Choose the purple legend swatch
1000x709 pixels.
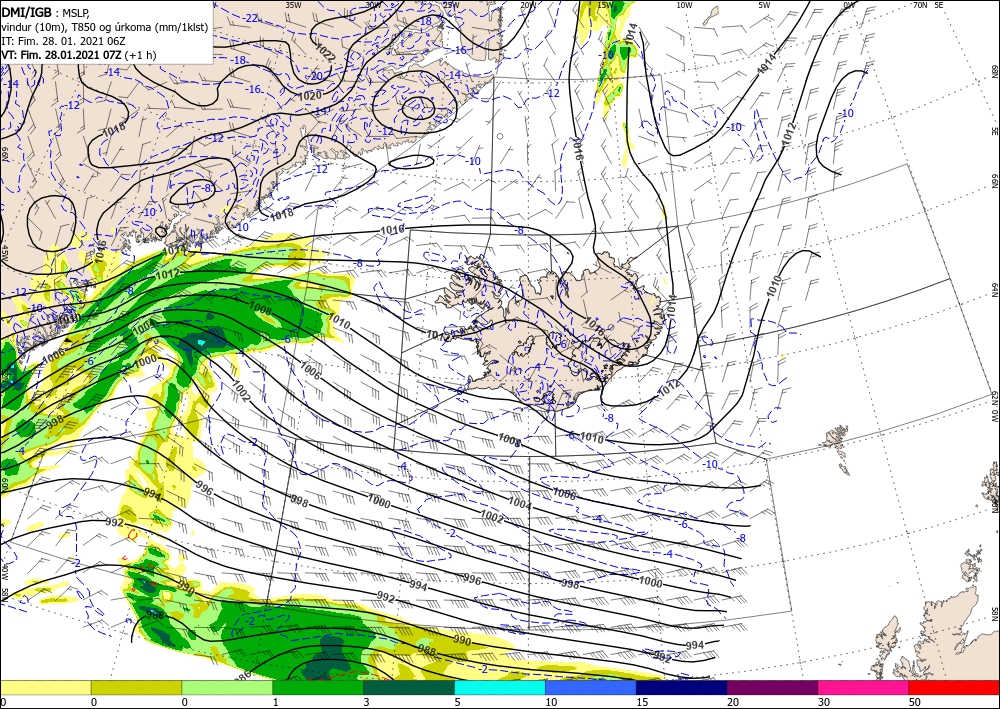click(772, 687)
